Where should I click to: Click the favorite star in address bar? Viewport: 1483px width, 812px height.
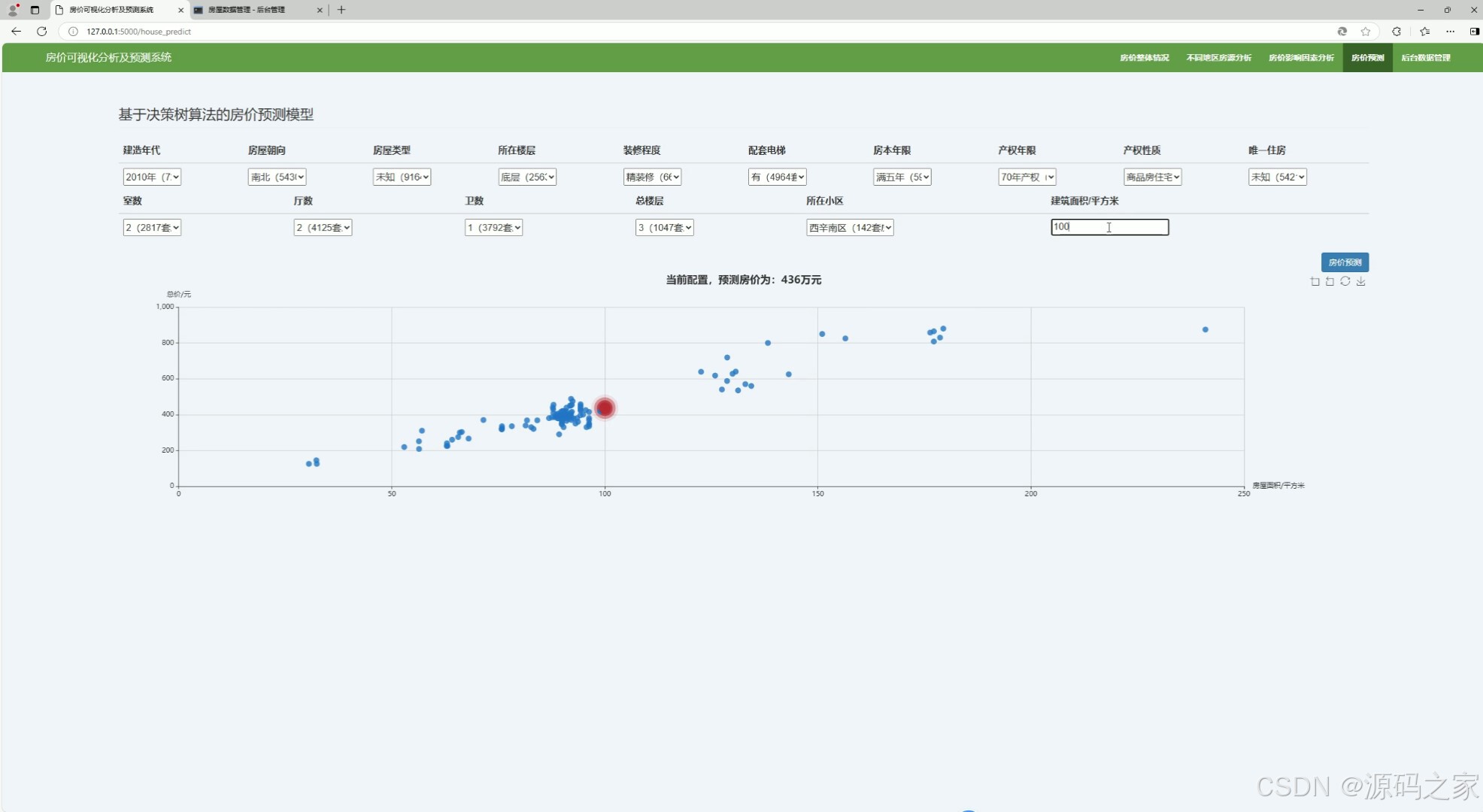coord(1366,32)
